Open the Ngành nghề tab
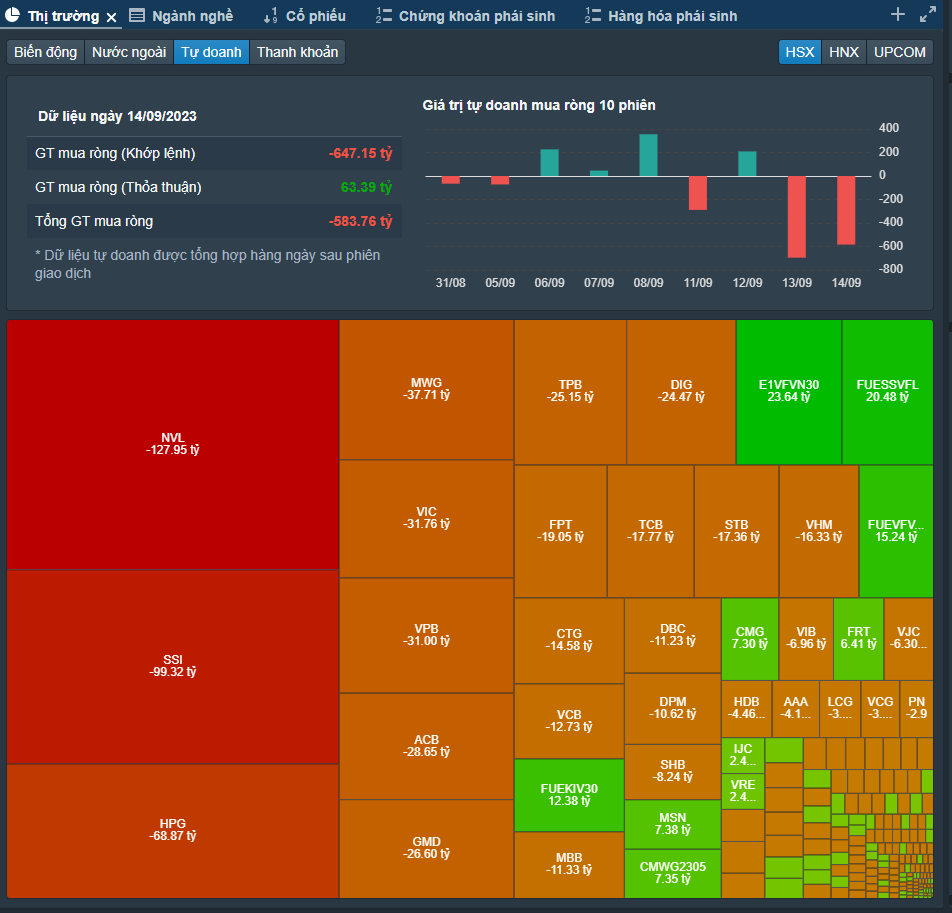Image resolution: width=952 pixels, height=913 pixels. pyautogui.click(x=192, y=16)
